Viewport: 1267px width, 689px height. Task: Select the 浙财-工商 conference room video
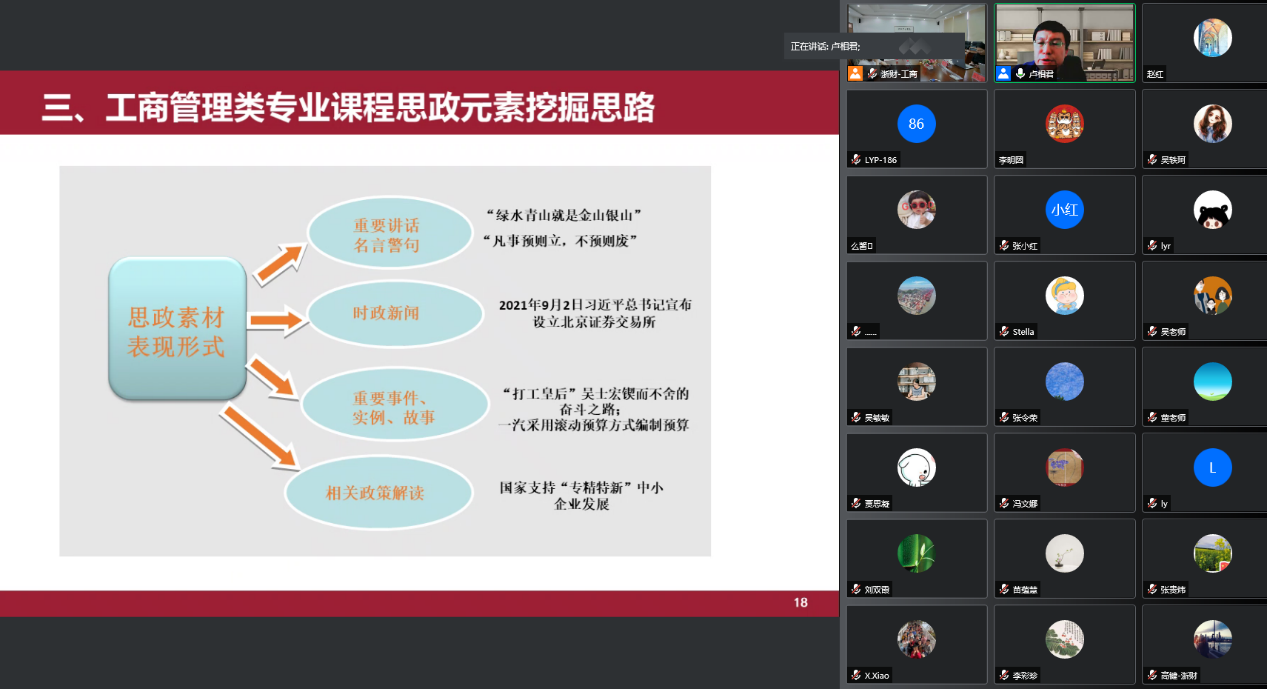pyautogui.click(x=916, y=40)
